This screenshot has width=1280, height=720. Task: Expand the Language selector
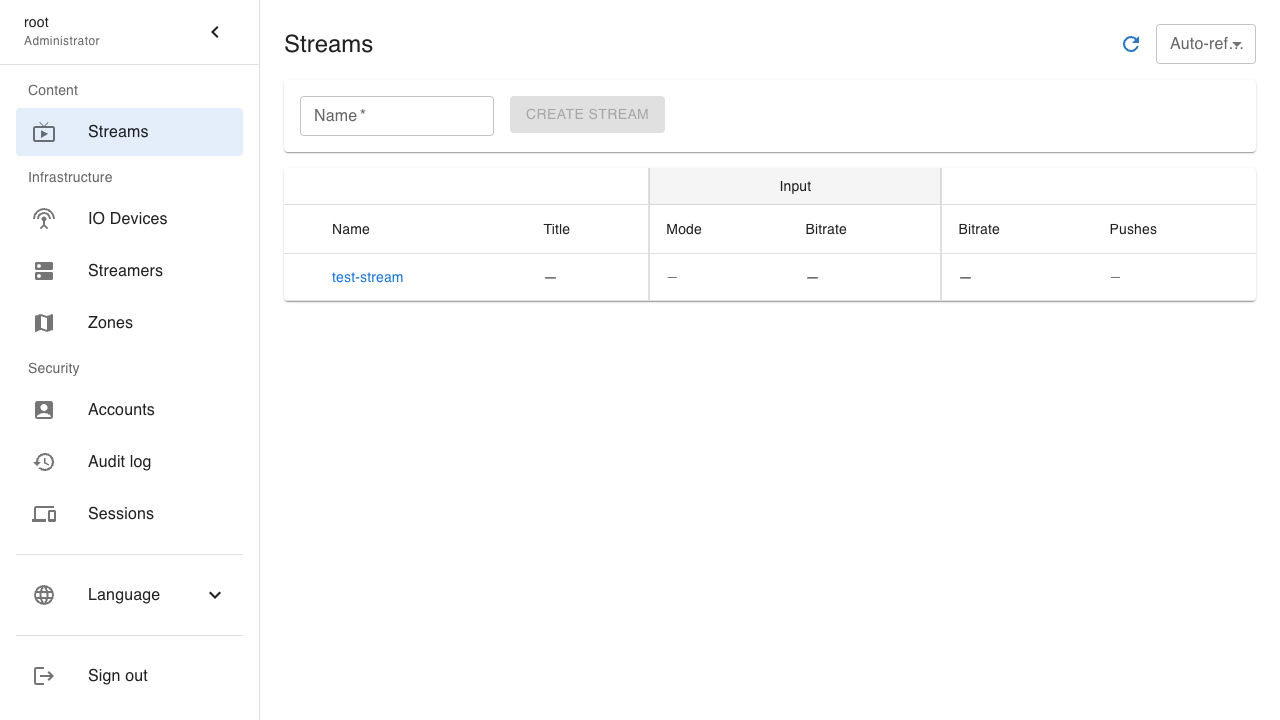214,595
